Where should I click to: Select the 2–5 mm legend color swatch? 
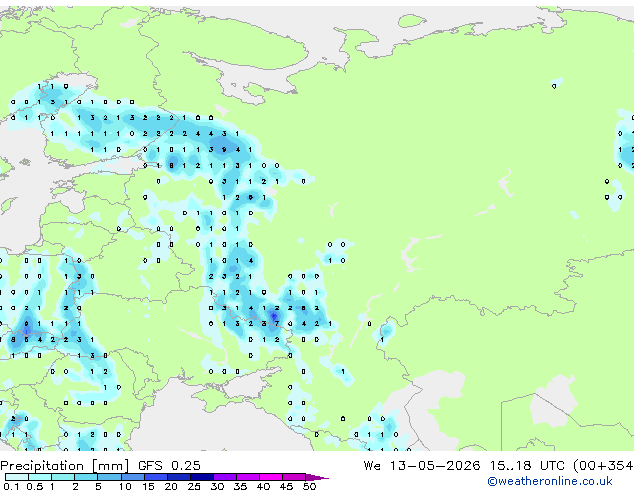tap(86, 477)
